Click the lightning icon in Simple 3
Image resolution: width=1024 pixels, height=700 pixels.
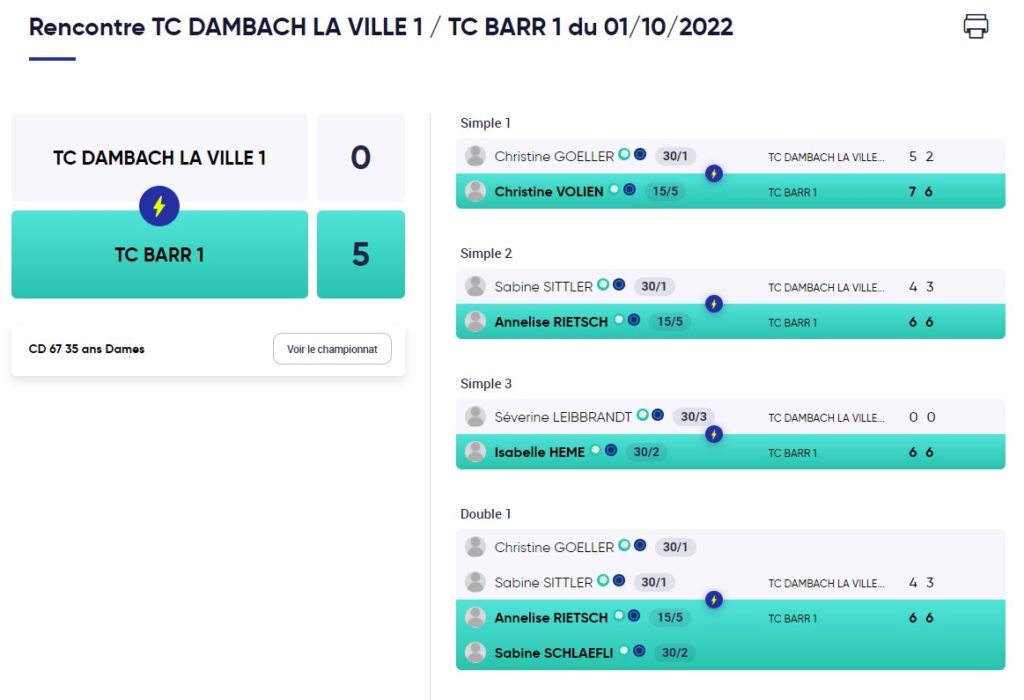point(714,434)
